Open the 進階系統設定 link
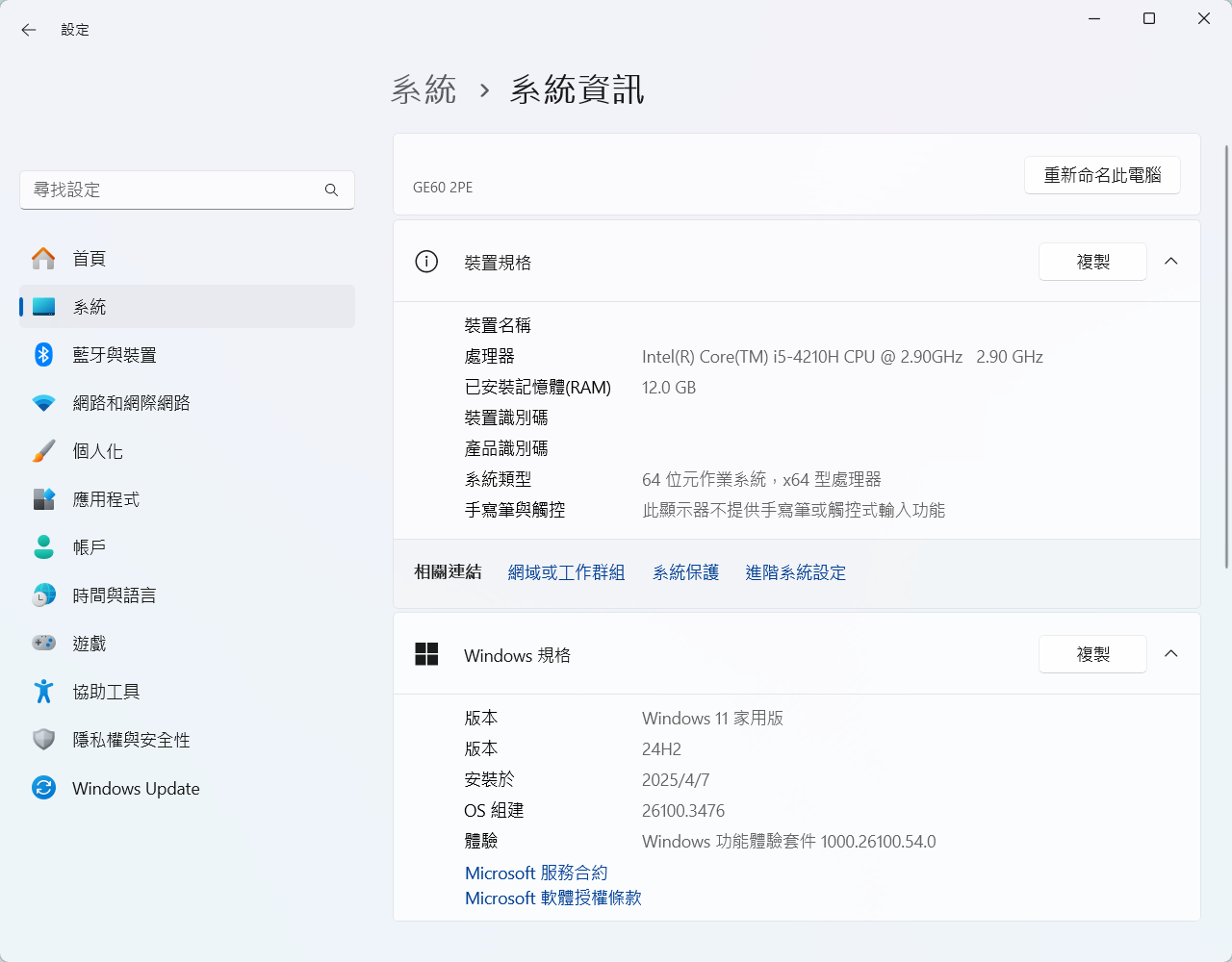This screenshot has width=1232, height=962. point(795,572)
